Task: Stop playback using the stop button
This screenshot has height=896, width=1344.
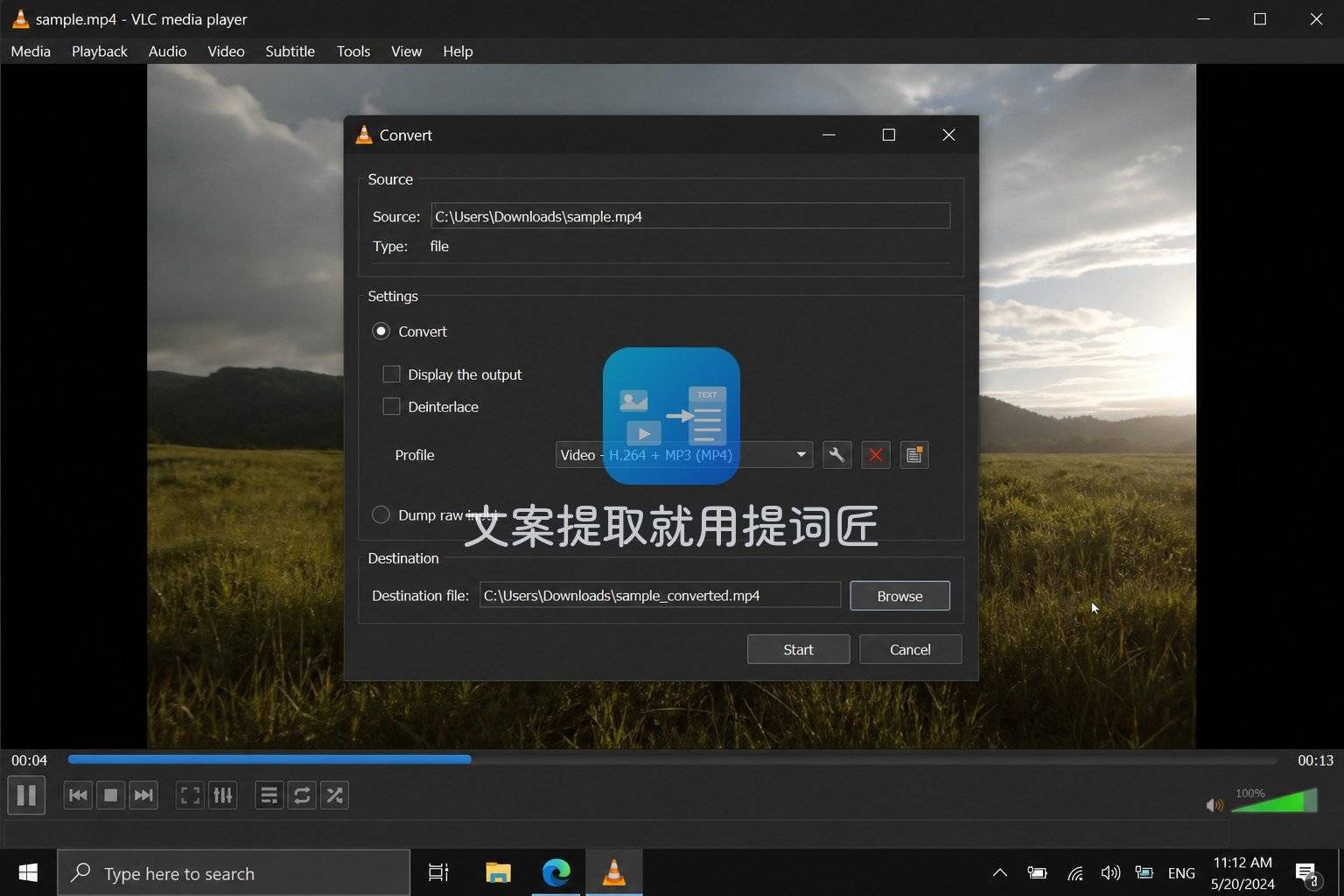Action: [110, 795]
